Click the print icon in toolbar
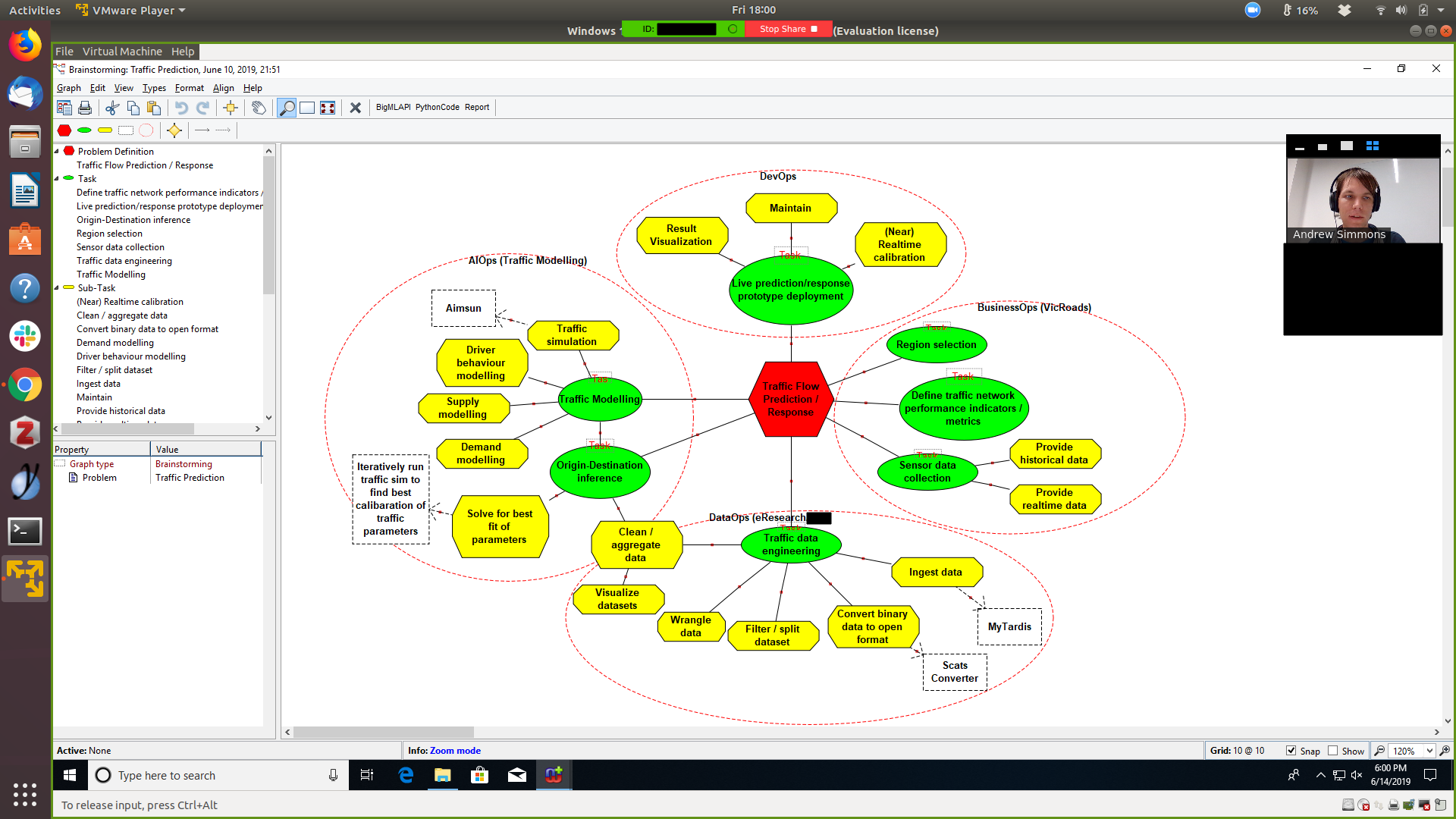This screenshot has width=1456, height=819. tap(85, 108)
